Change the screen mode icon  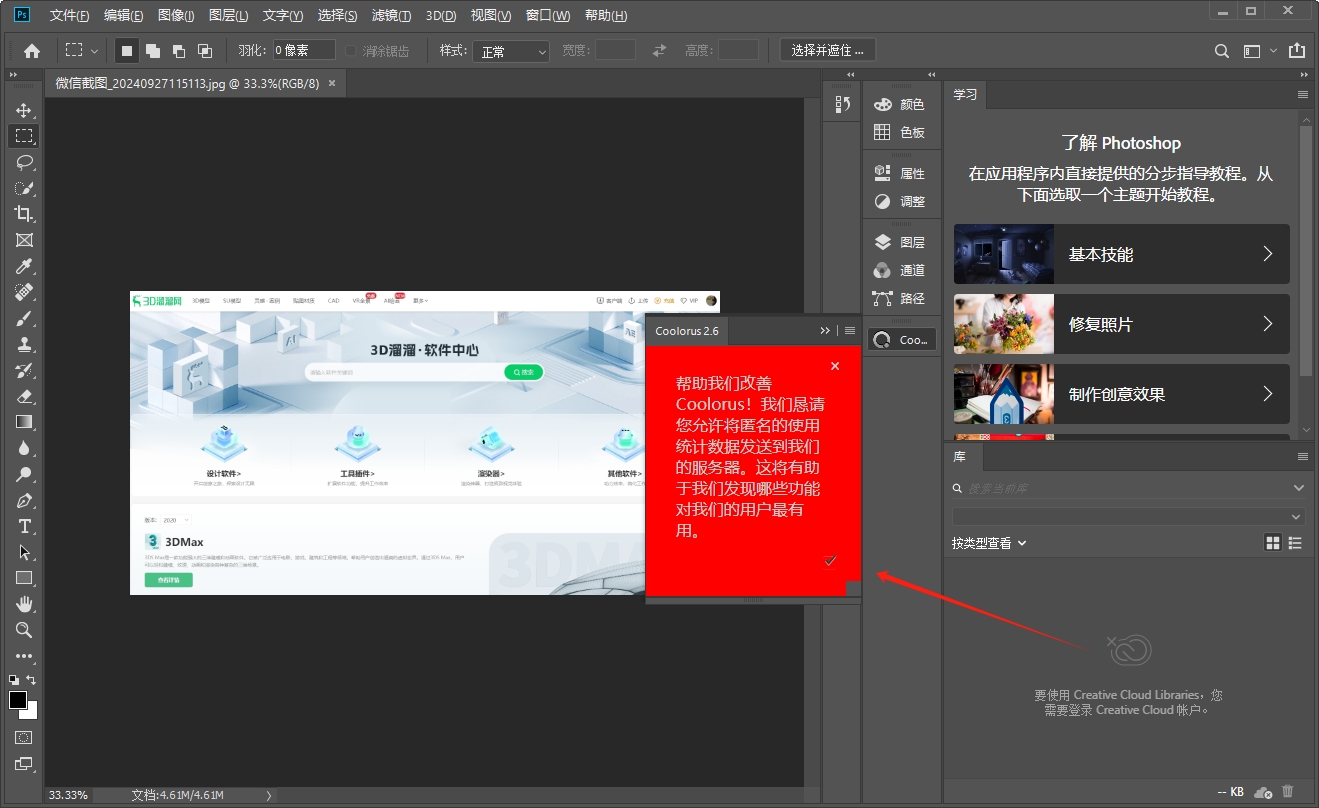click(x=24, y=764)
